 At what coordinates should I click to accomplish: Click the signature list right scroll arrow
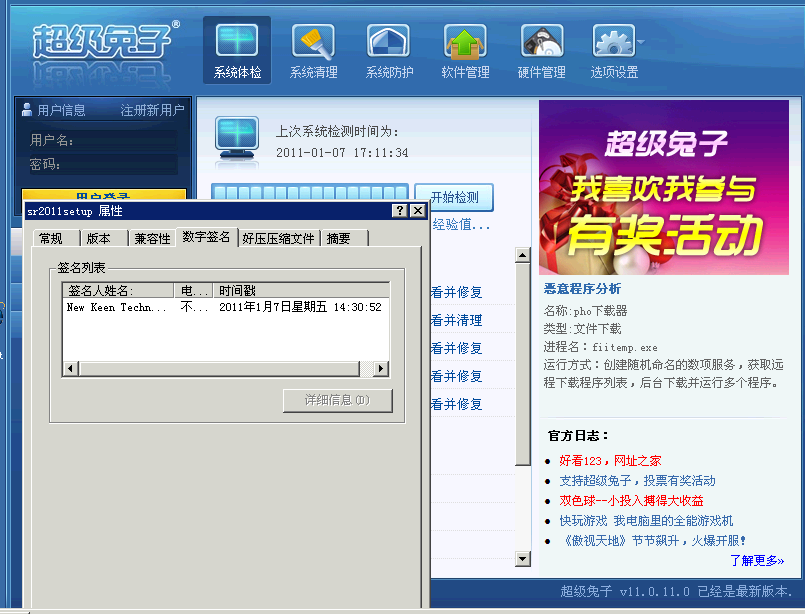coord(380,368)
